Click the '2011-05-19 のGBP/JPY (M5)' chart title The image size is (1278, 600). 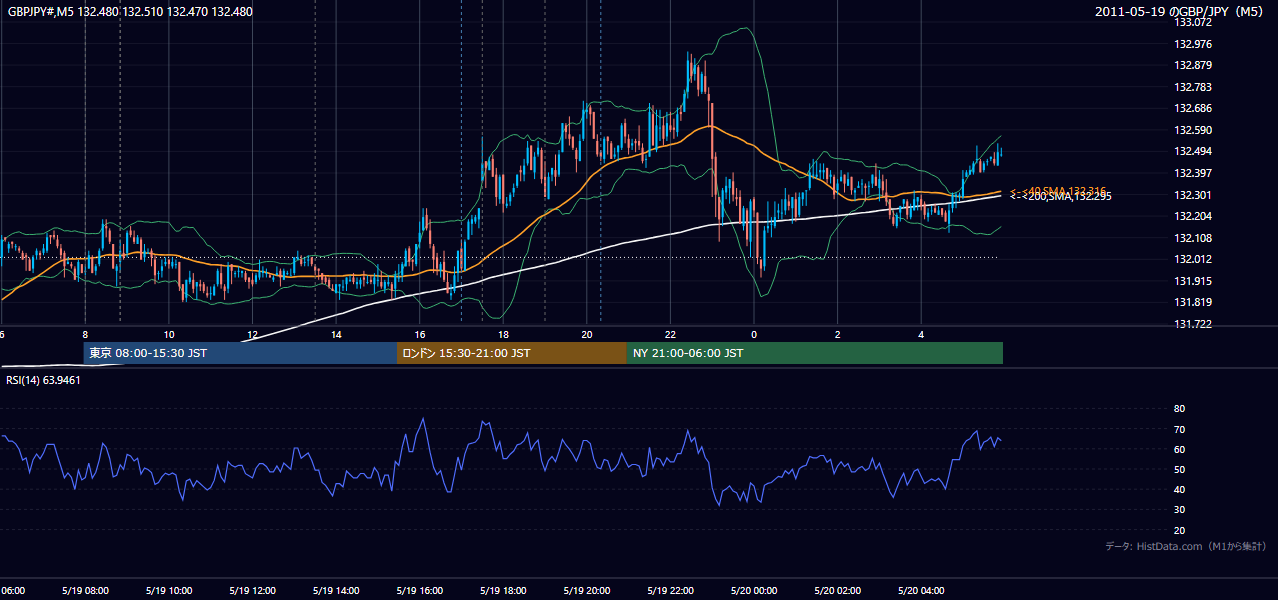(1180, 12)
